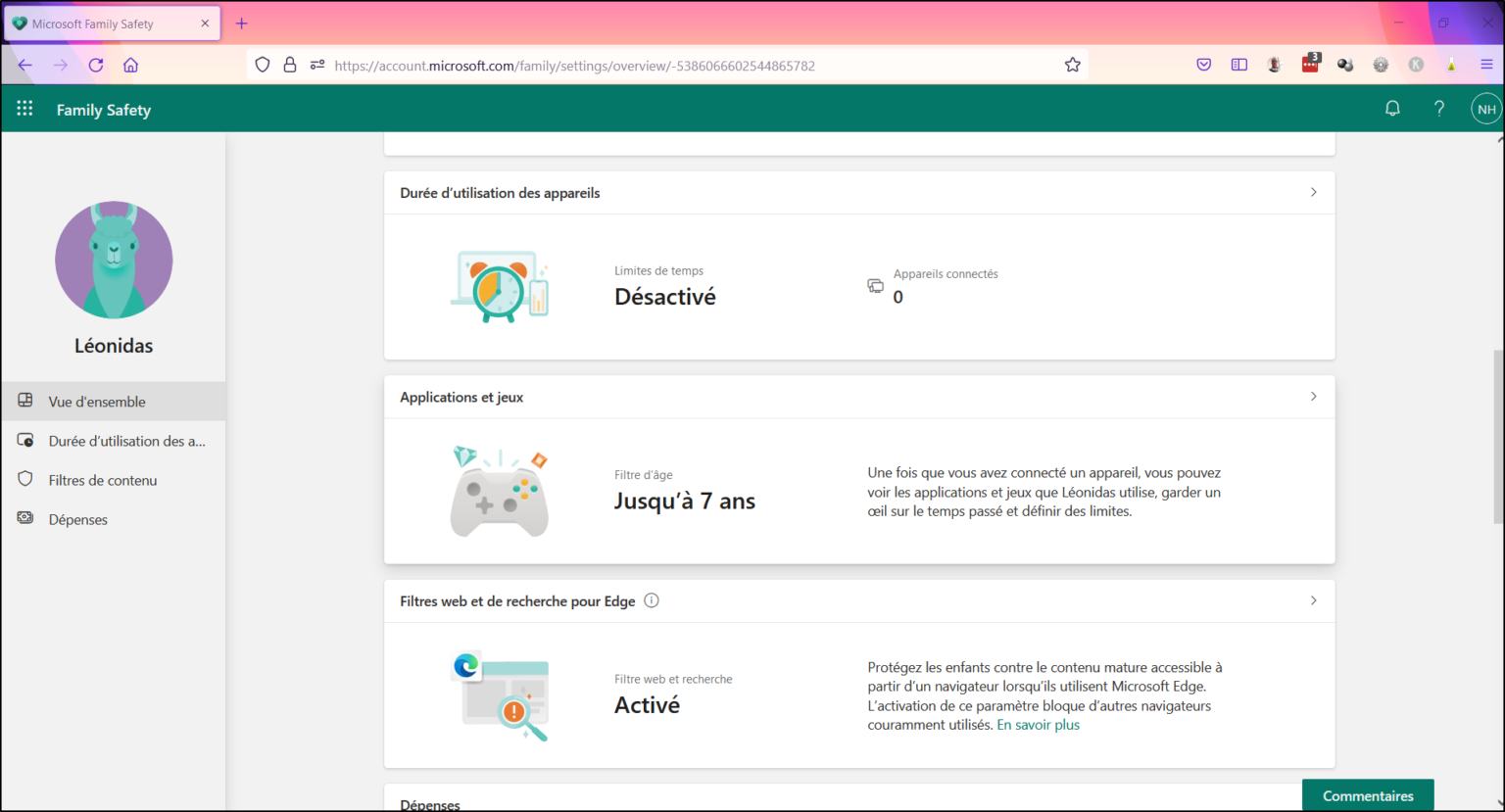Open the Family Safety app launcher grid
The image size is (1505, 812).
coord(24,108)
